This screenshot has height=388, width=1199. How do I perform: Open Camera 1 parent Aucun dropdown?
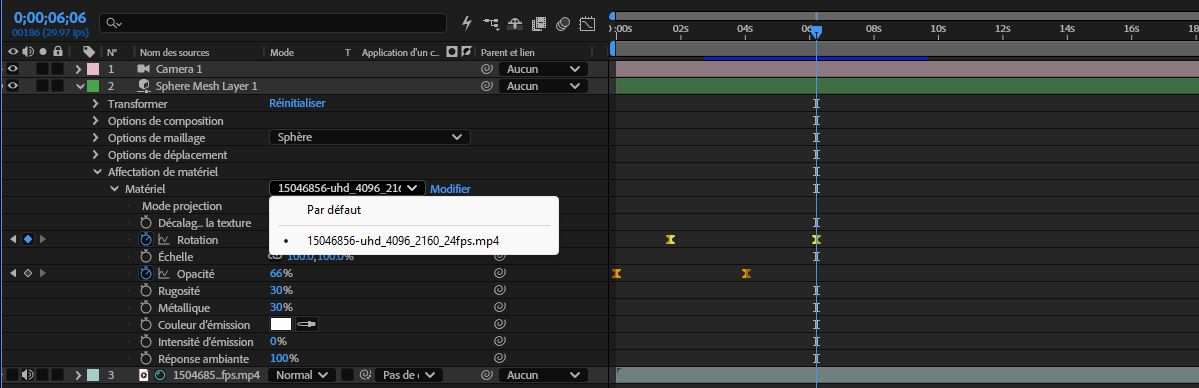coord(543,69)
